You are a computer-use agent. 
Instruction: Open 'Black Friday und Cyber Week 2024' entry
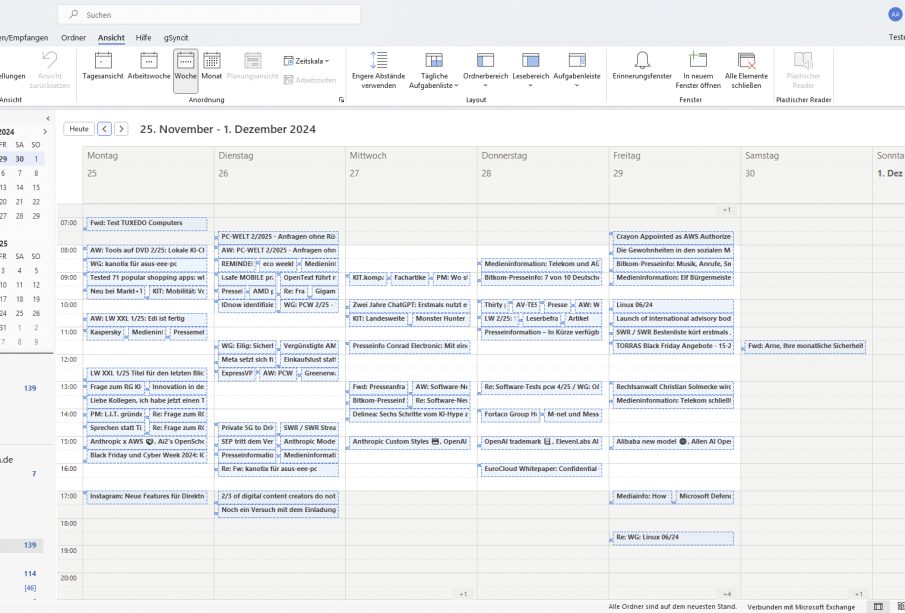(147, 455)
